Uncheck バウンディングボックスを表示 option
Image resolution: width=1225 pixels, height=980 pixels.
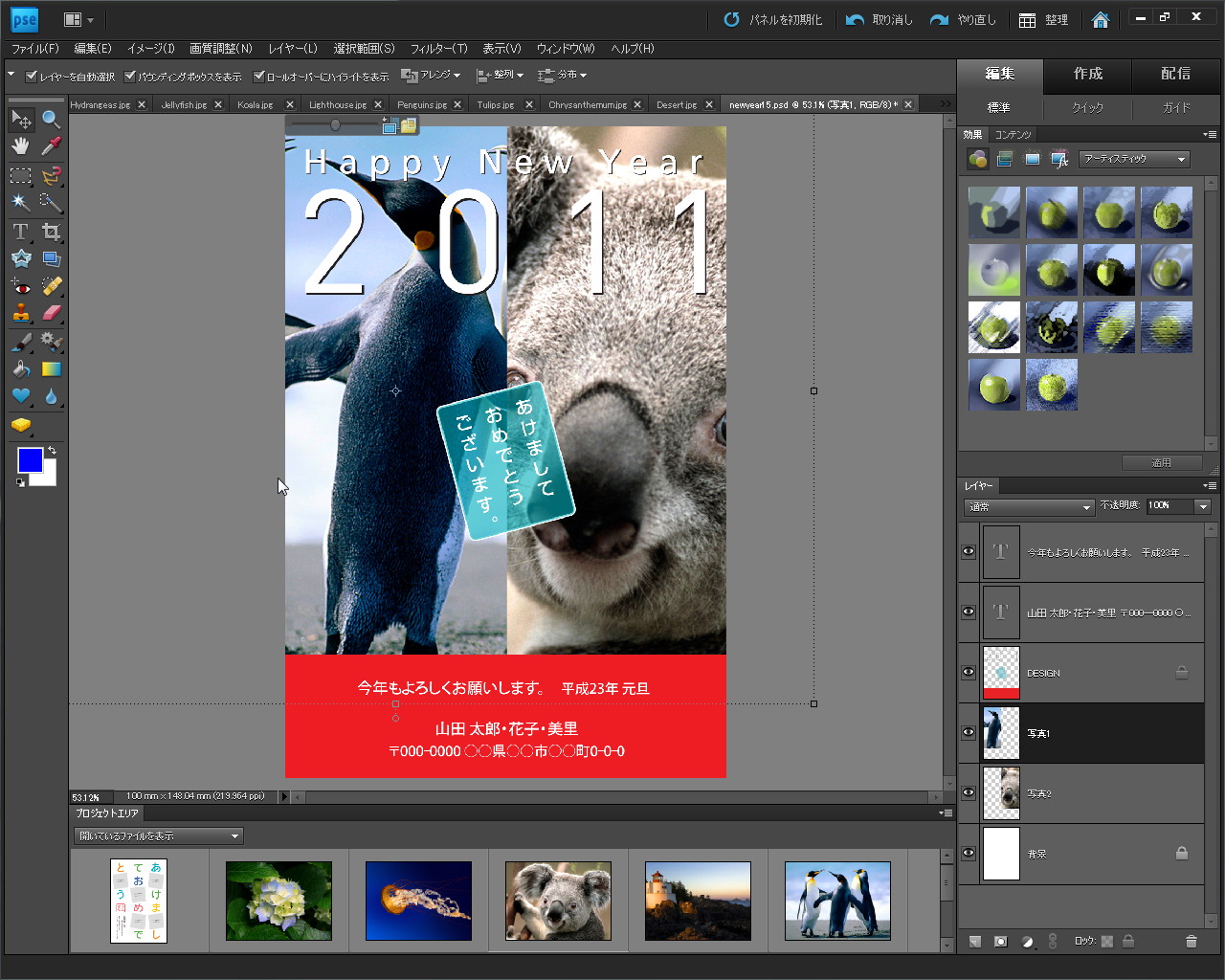pos(130,75)
